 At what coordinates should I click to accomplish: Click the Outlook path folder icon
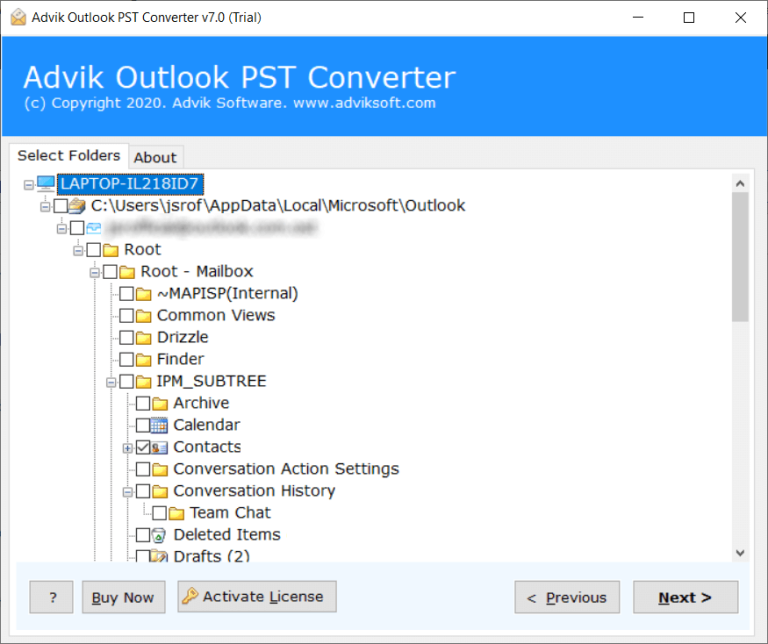[x=77, y=206]
